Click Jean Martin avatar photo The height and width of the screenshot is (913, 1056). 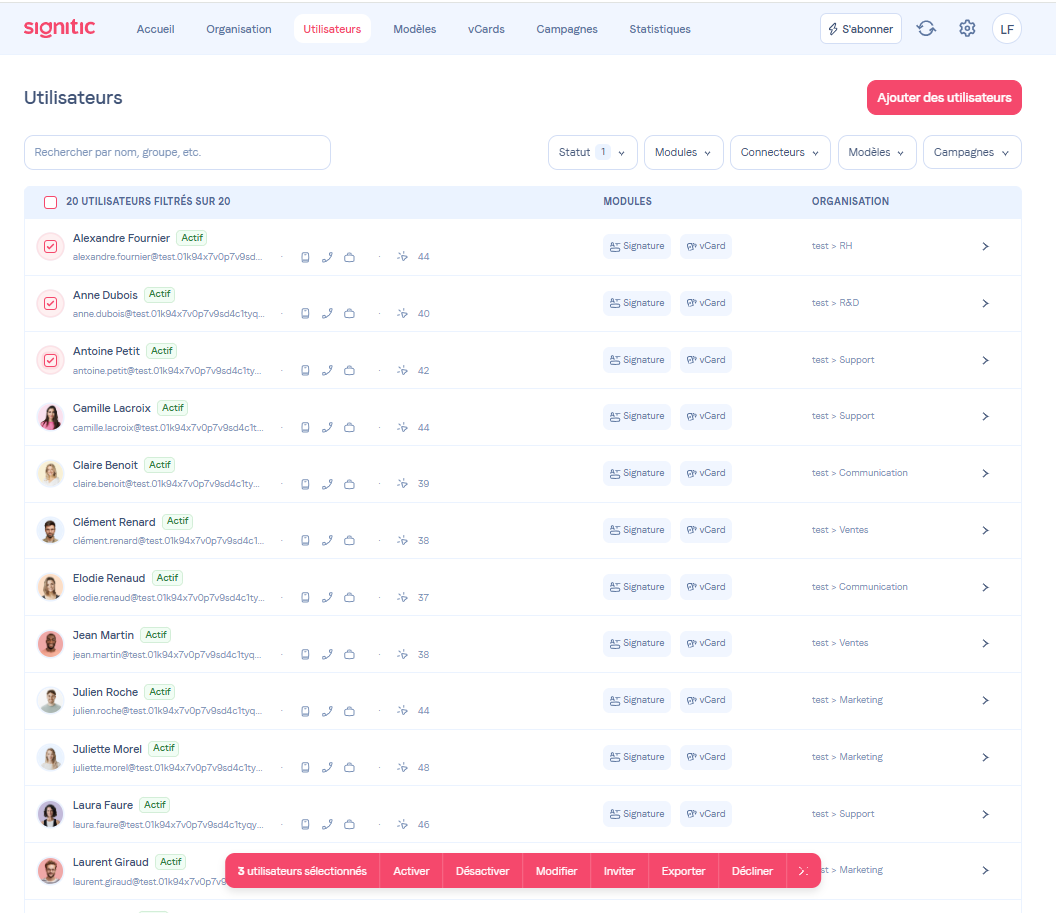51,644
